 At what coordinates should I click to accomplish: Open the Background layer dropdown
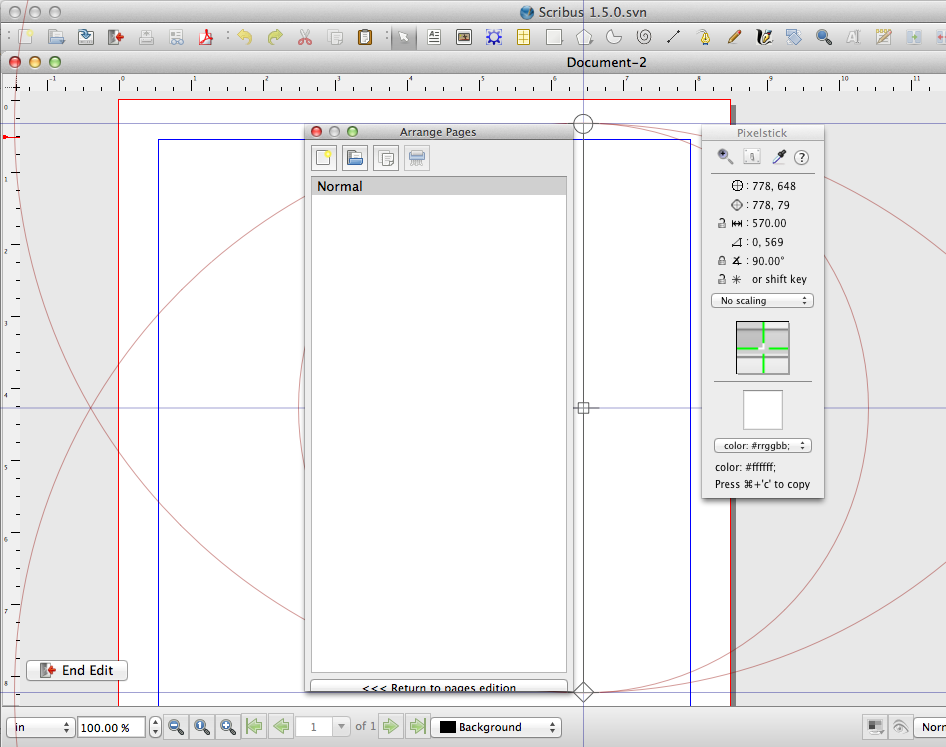pos(496,727)
